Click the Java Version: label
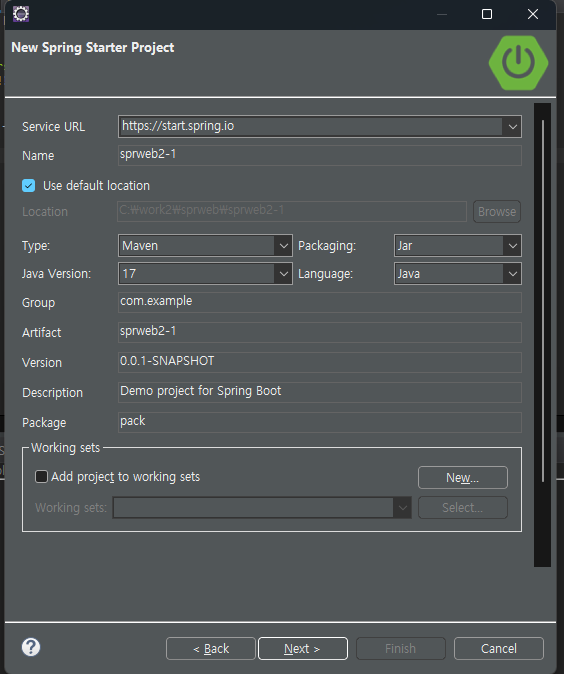The height and width of the screenshot is (674, 564). pos(56,274)
